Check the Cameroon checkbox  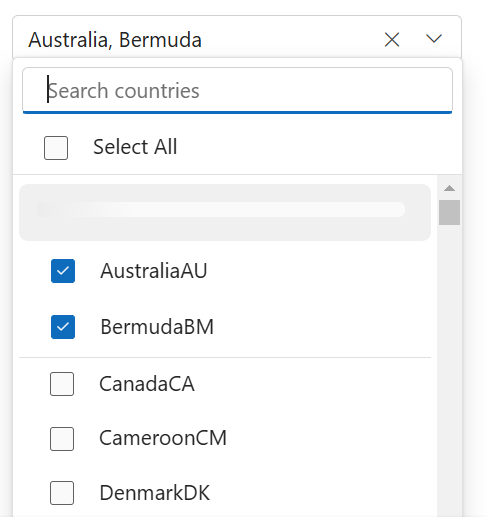[x=62, y=439]
